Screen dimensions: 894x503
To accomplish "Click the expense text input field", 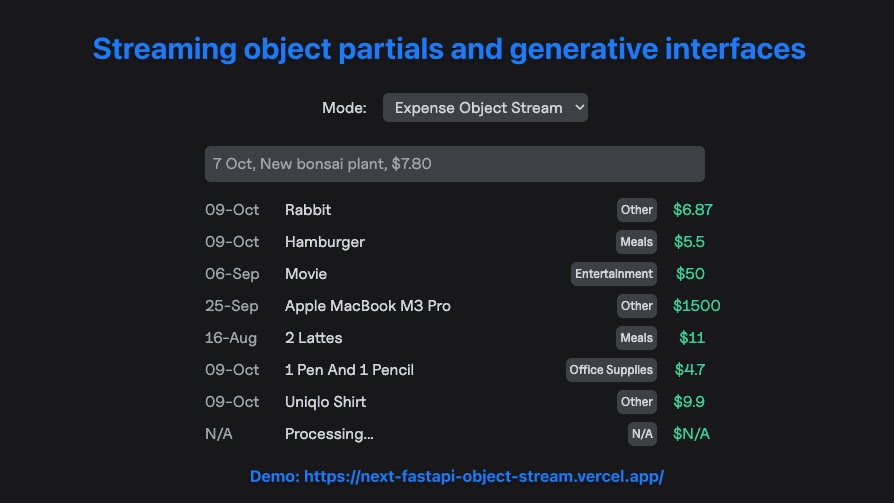I will [x=454, y=164].
